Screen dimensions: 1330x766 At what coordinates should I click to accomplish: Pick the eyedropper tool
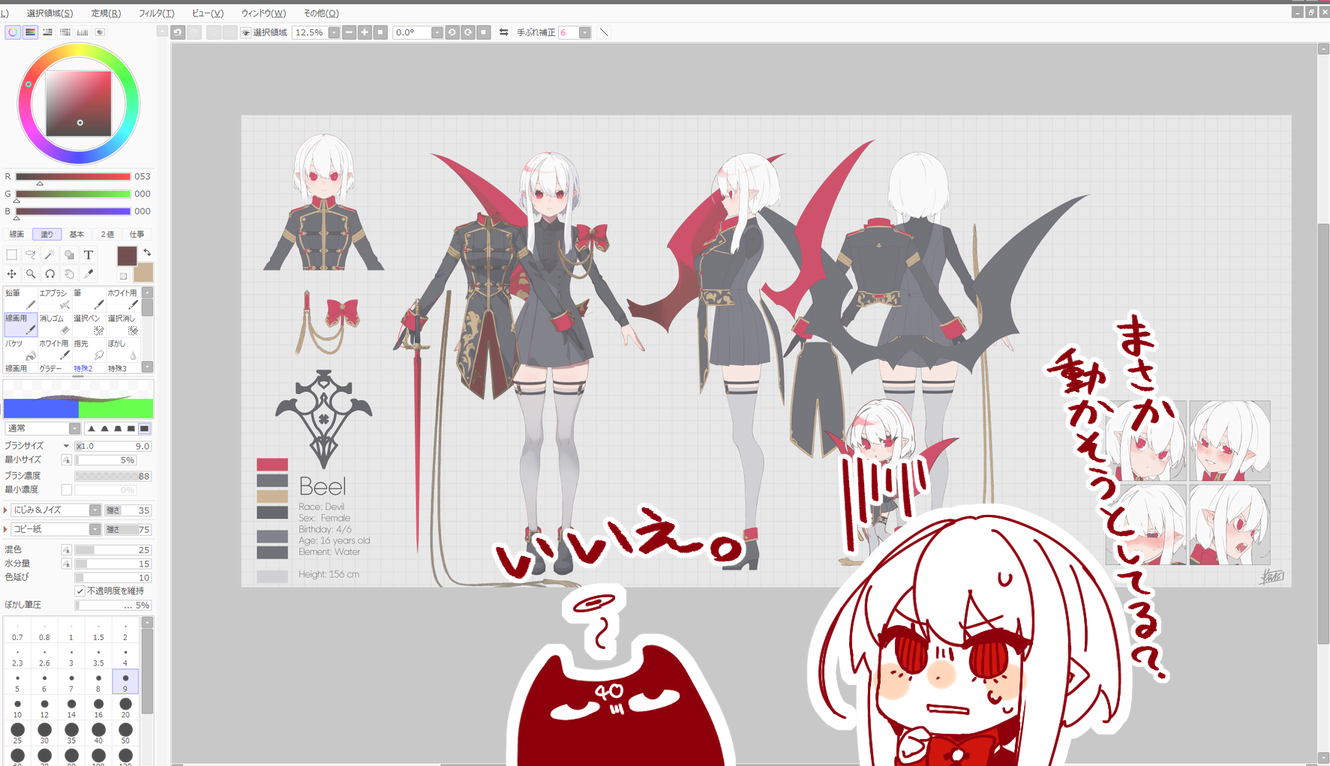88,274
